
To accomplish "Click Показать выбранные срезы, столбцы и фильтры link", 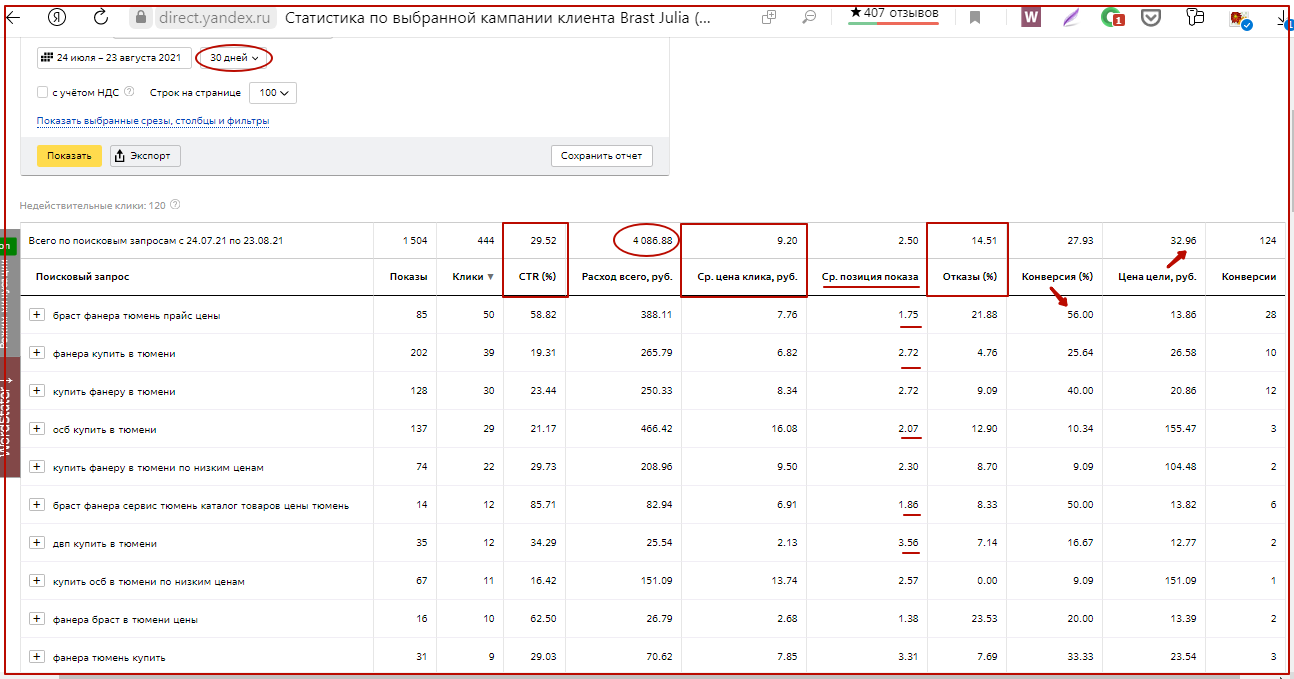I will pos(153,121).
